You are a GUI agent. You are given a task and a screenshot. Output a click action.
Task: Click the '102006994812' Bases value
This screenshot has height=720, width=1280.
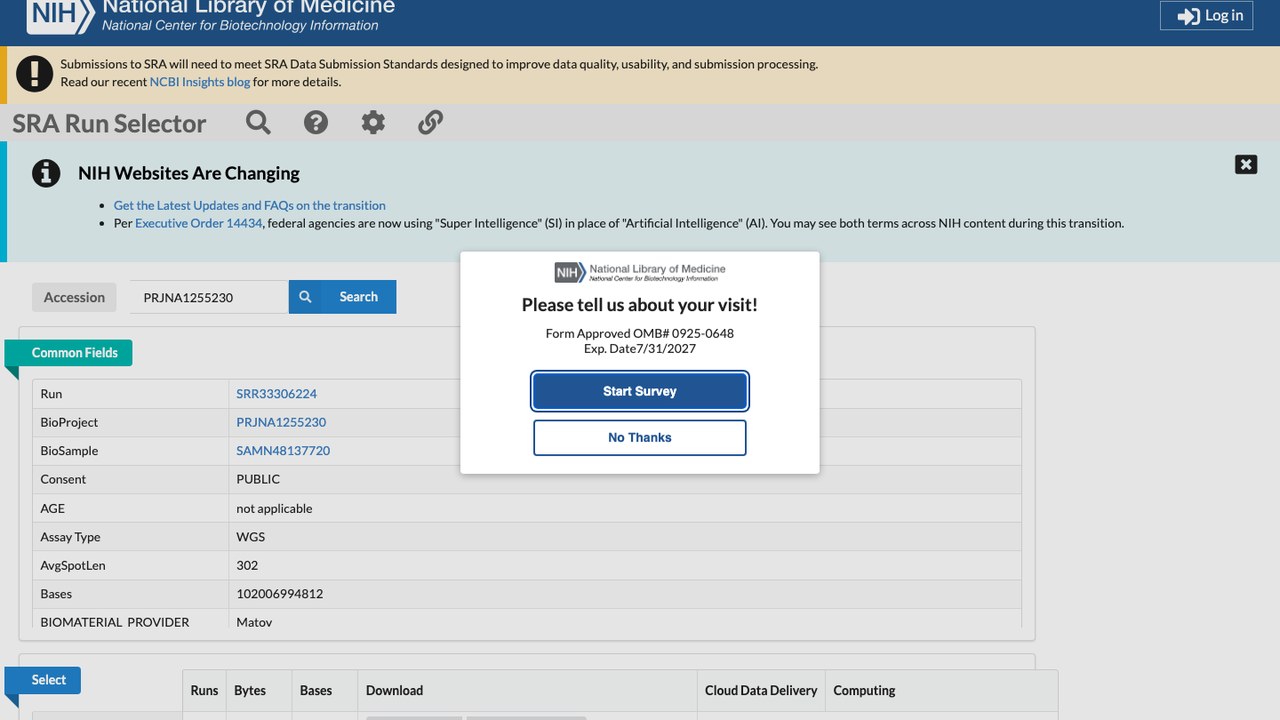pos(279,594)
